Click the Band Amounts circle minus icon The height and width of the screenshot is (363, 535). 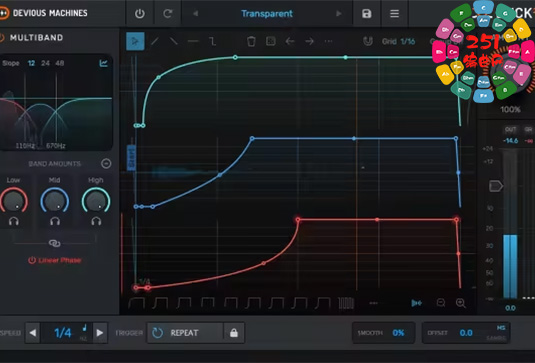[x=106, y=164]
